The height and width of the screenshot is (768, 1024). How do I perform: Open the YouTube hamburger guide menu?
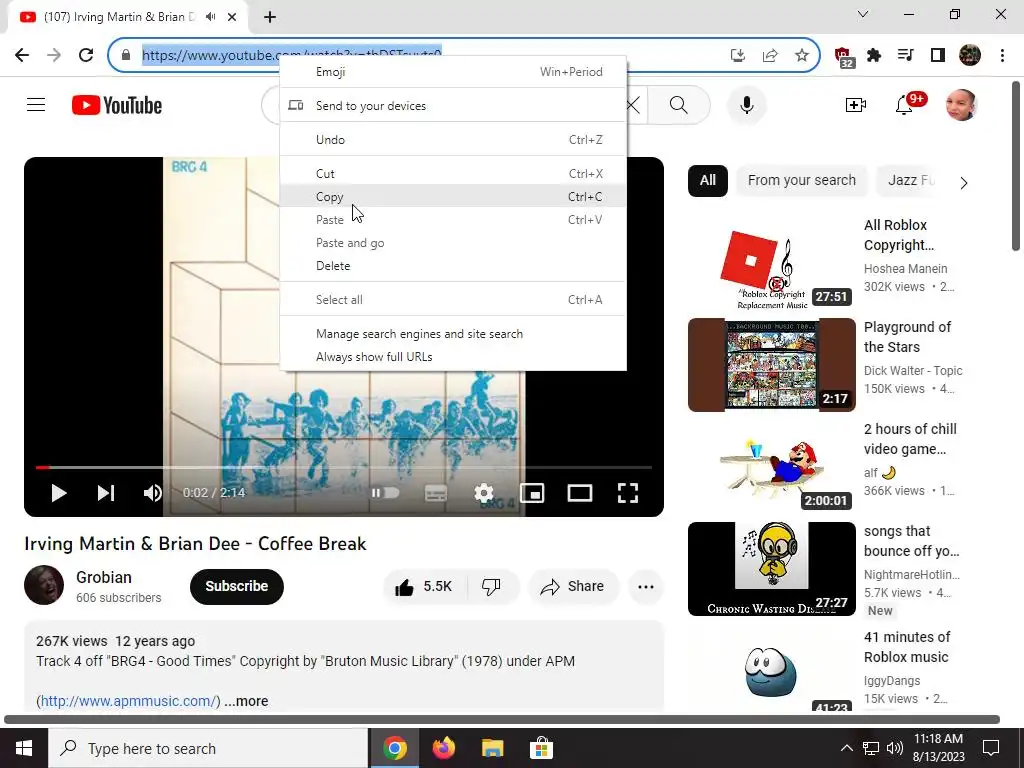(x=36, y=104)
